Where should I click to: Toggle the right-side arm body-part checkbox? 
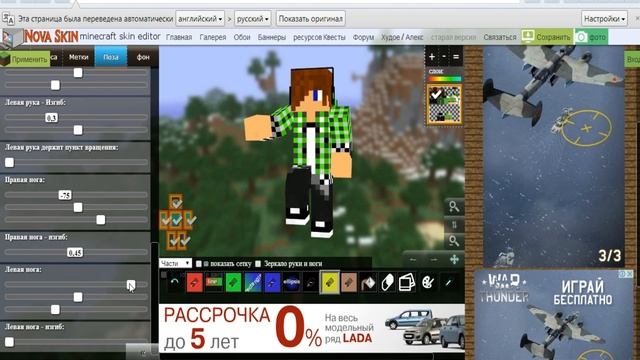point(189,220)
